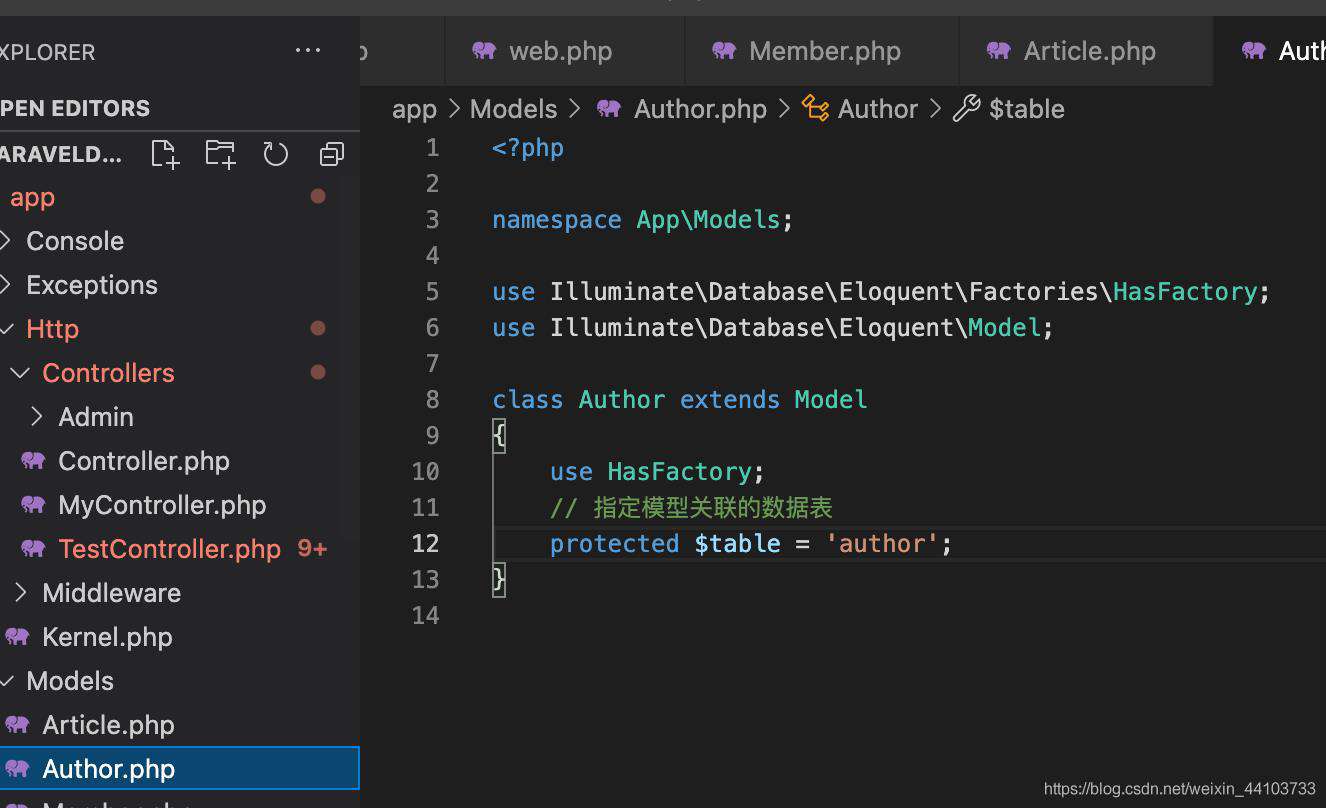Expand the Exceptions folder
Viewport: 1326px width, 808px height.
pyautogui.click(x=7, y=285)
